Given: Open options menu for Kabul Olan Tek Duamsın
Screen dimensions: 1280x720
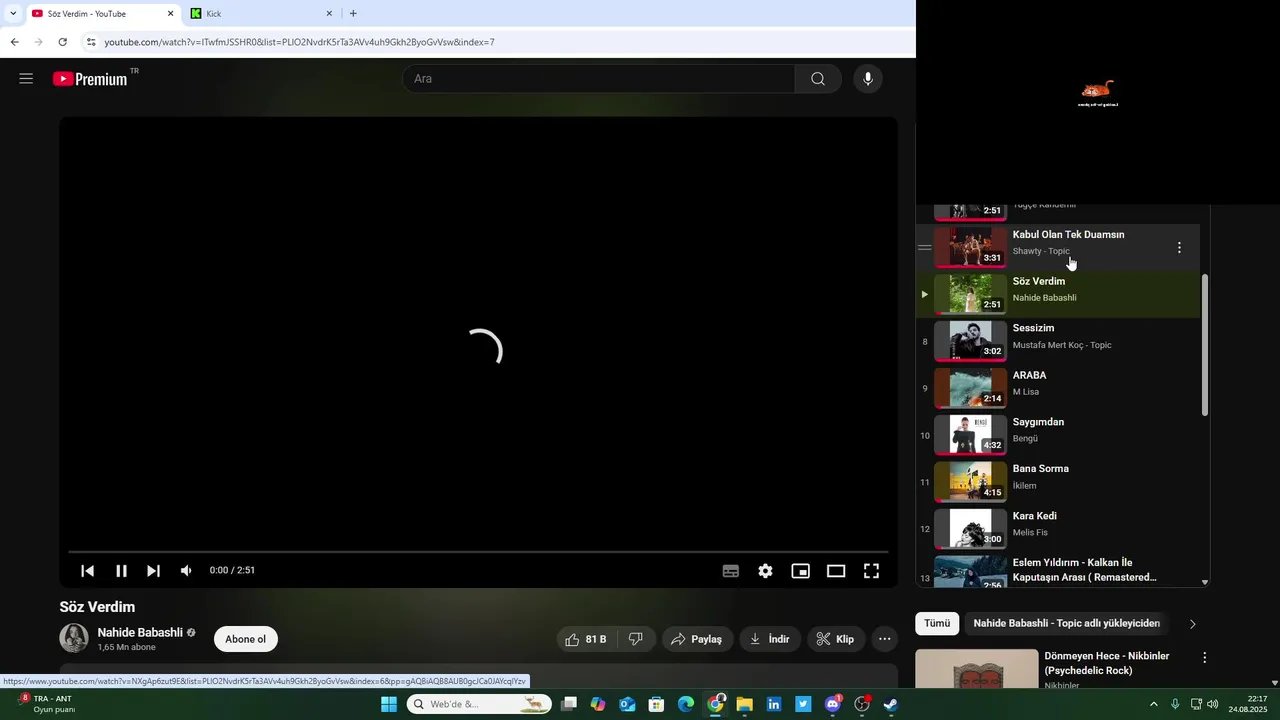Looking at the screenshot, I should click(1179, 247).
